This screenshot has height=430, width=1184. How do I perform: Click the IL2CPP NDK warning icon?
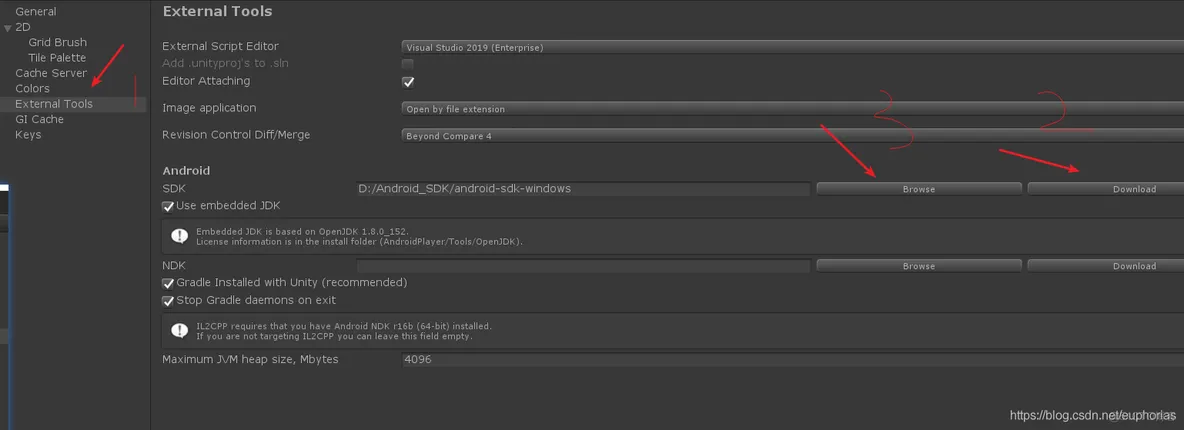pos(179,331)
